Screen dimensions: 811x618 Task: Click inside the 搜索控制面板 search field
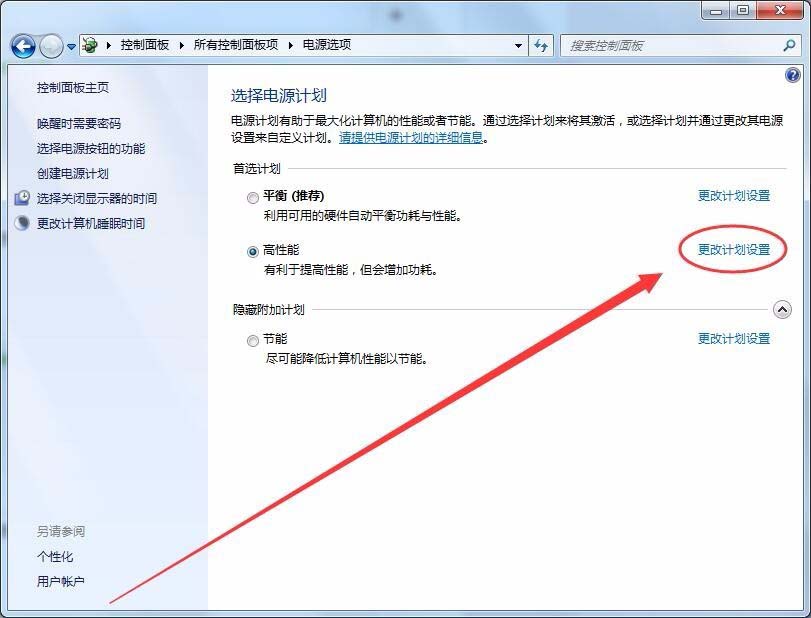pos(650,45)
